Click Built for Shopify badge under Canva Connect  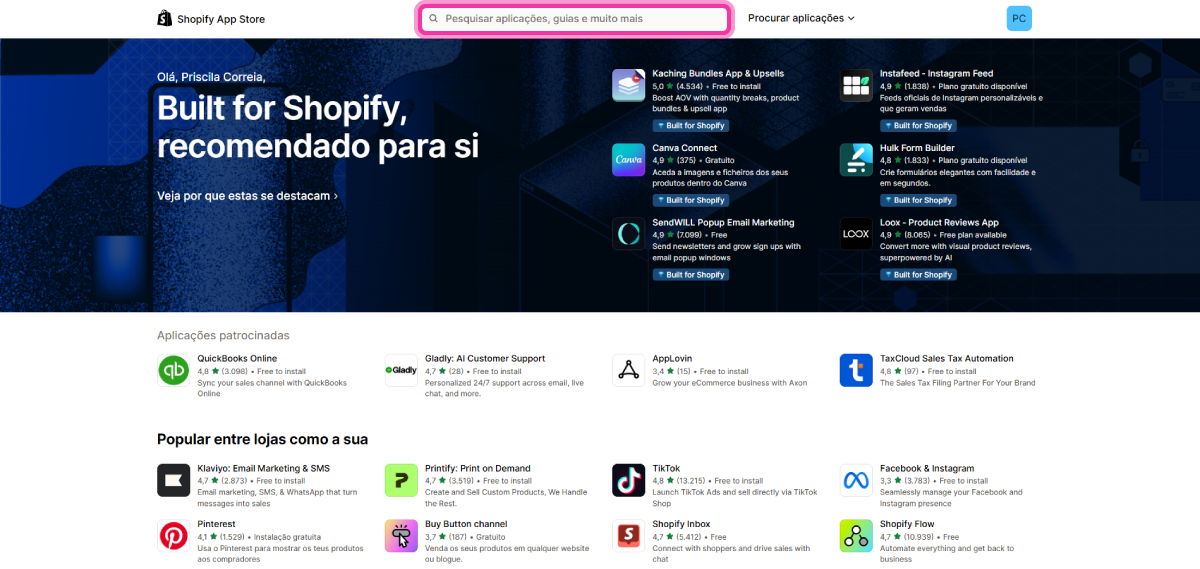pos(691,200)
